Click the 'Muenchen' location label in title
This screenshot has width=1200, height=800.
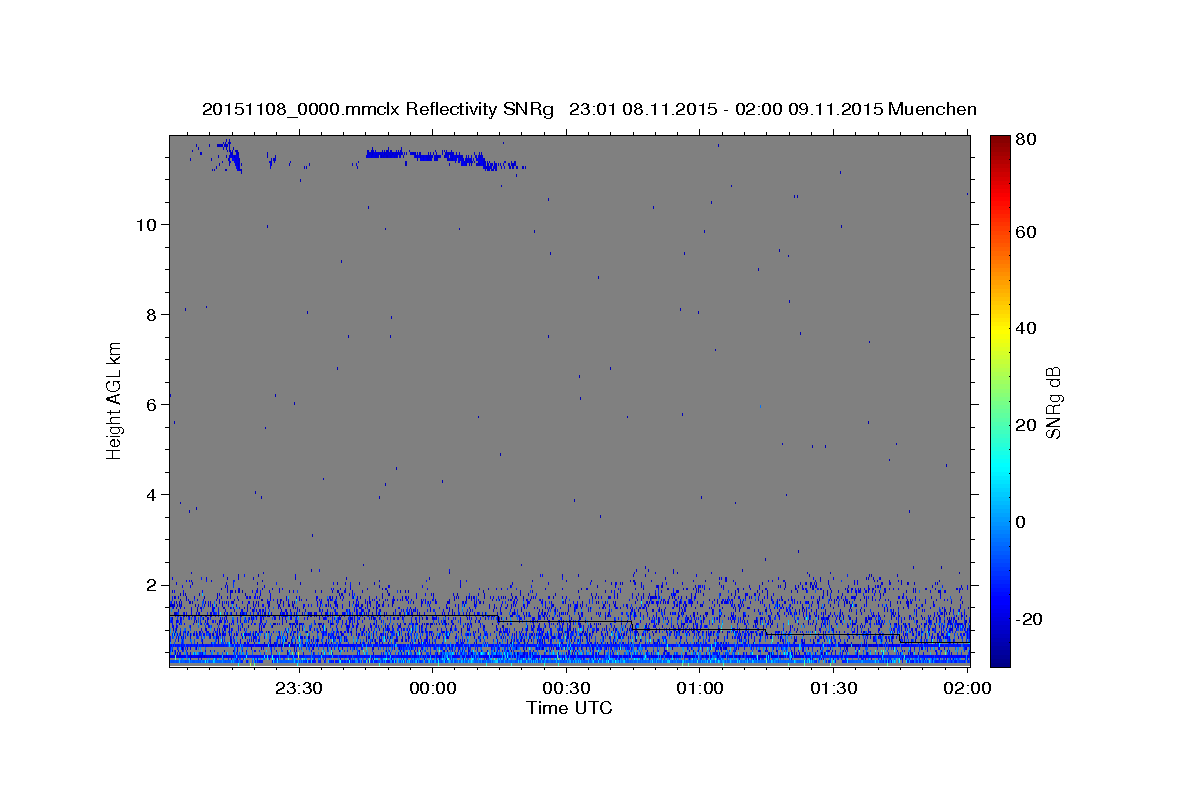coord(932,109)
